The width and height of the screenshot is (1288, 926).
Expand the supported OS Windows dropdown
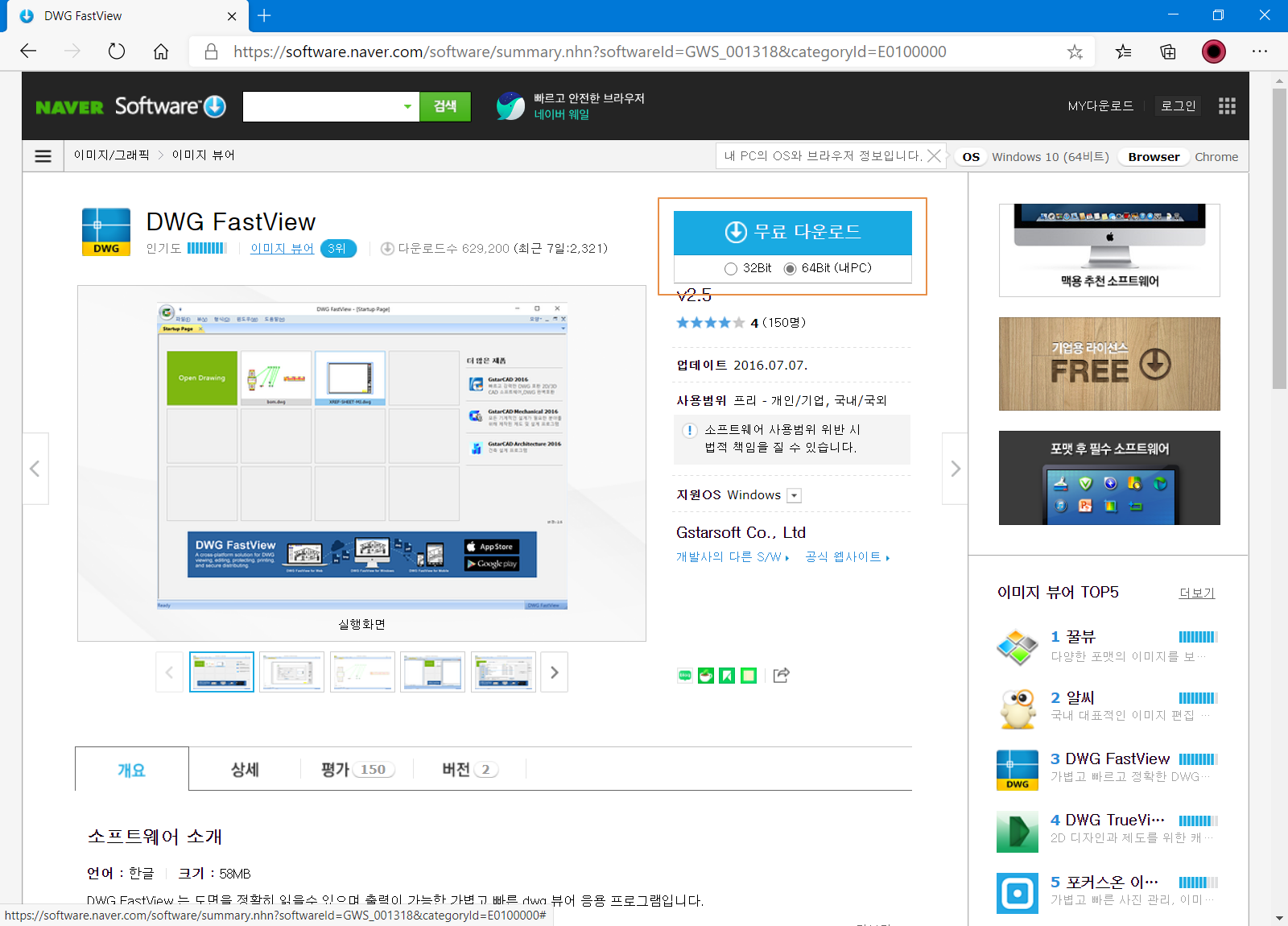click(x=794, y=495)
